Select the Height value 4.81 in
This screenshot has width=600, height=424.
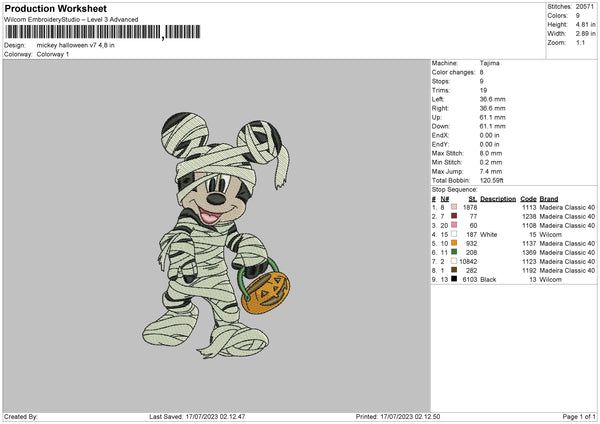[x=585, y=24]
